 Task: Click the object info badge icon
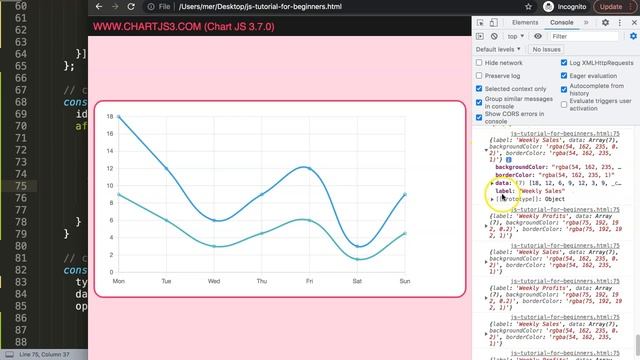(509, 160)
